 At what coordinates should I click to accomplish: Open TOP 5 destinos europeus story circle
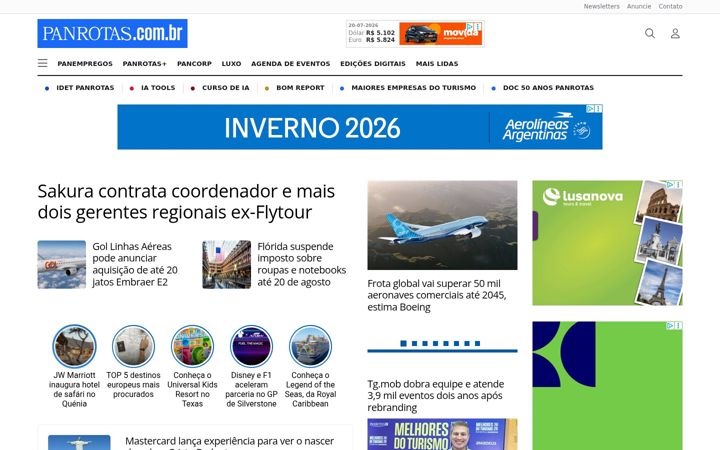click(133, 346)
